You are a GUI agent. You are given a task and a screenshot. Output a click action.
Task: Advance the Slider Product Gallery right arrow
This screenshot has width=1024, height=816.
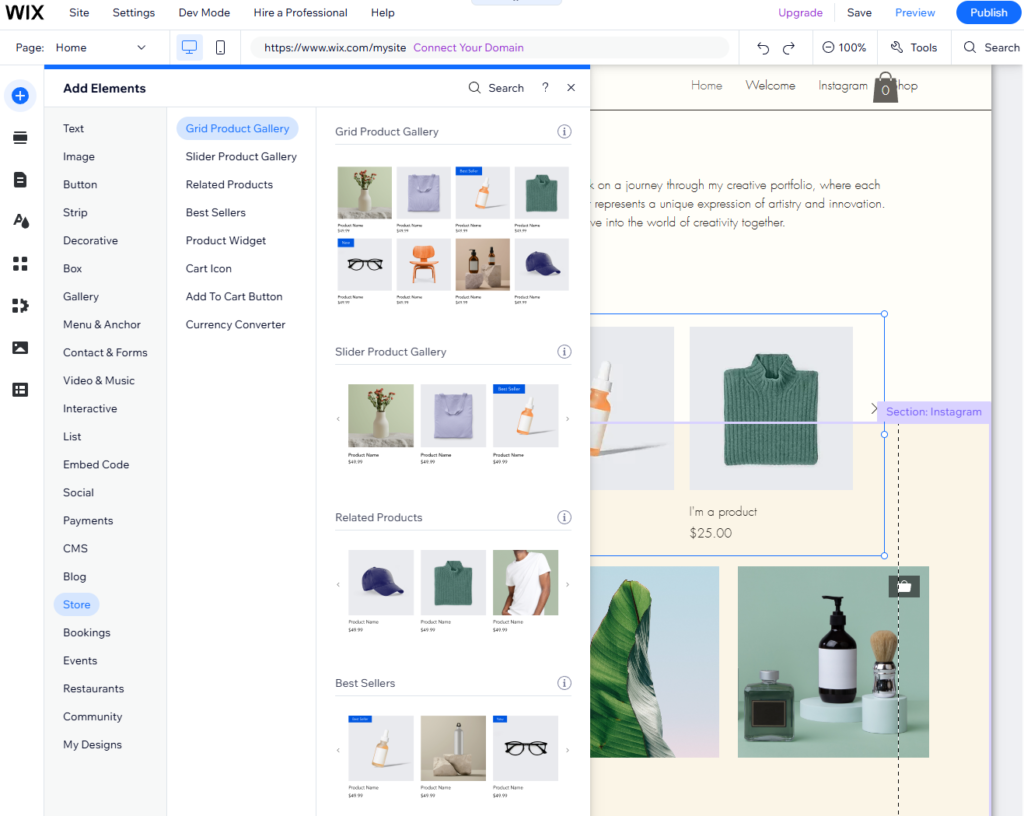[x=567, y=417]
